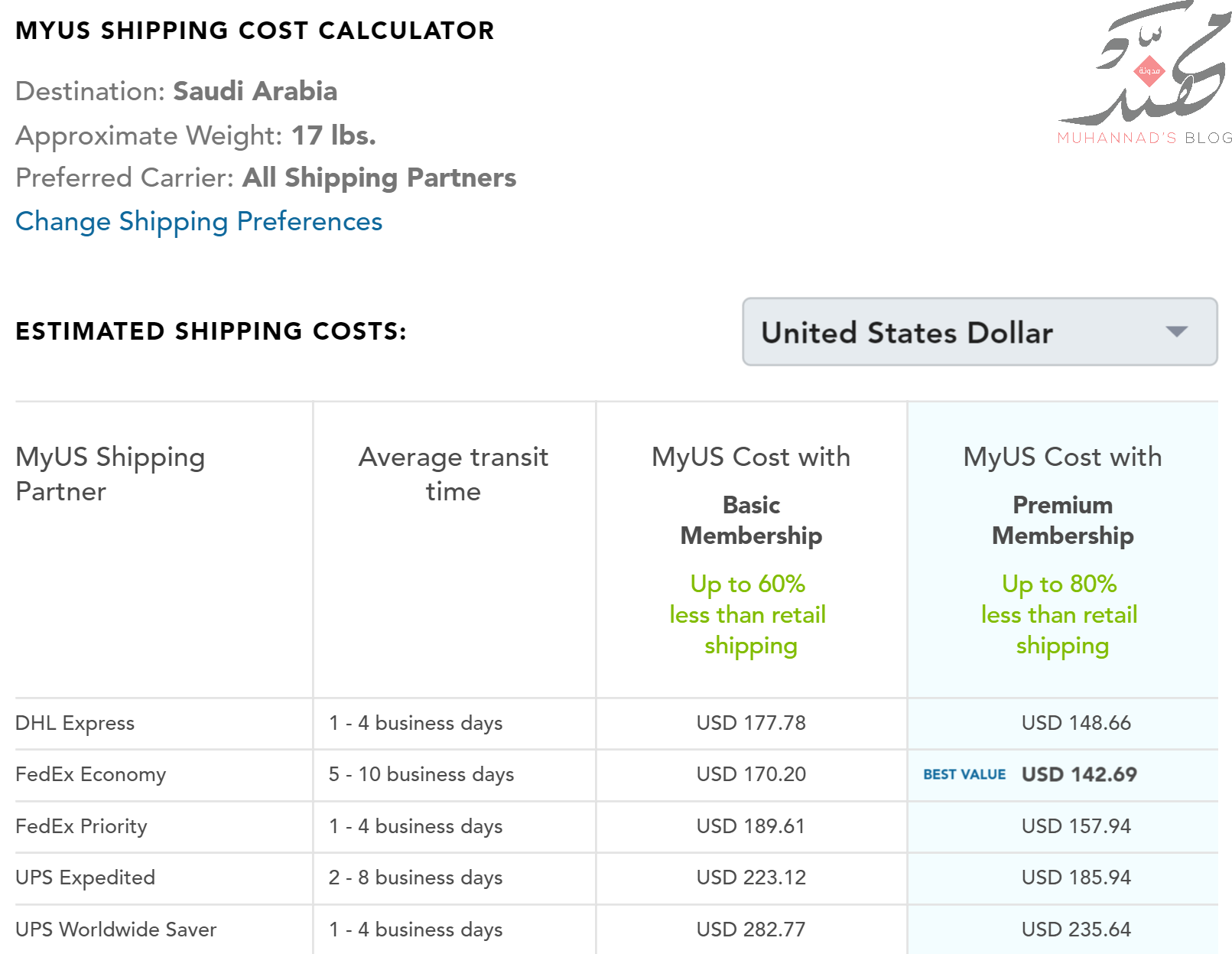Click the red diamond emblem in logo
This screenshot has width=1232, height=954.
click(x=1149, y=70)
